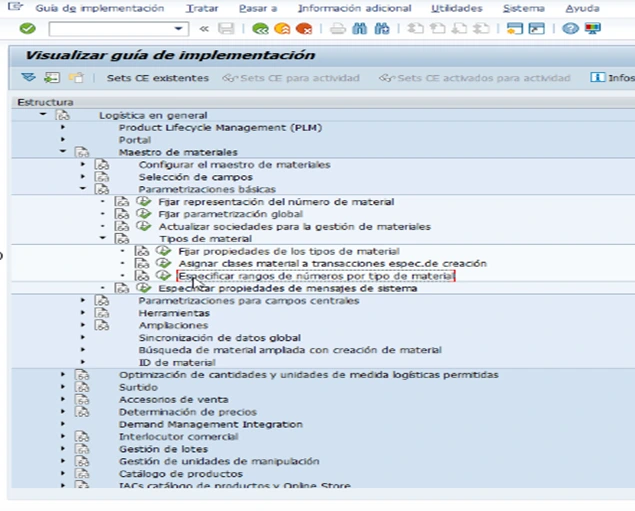Viewport: 635px width, 511px height.
Task: Select Optimización de cantidades y unidades row
Action: click(309, 375)
